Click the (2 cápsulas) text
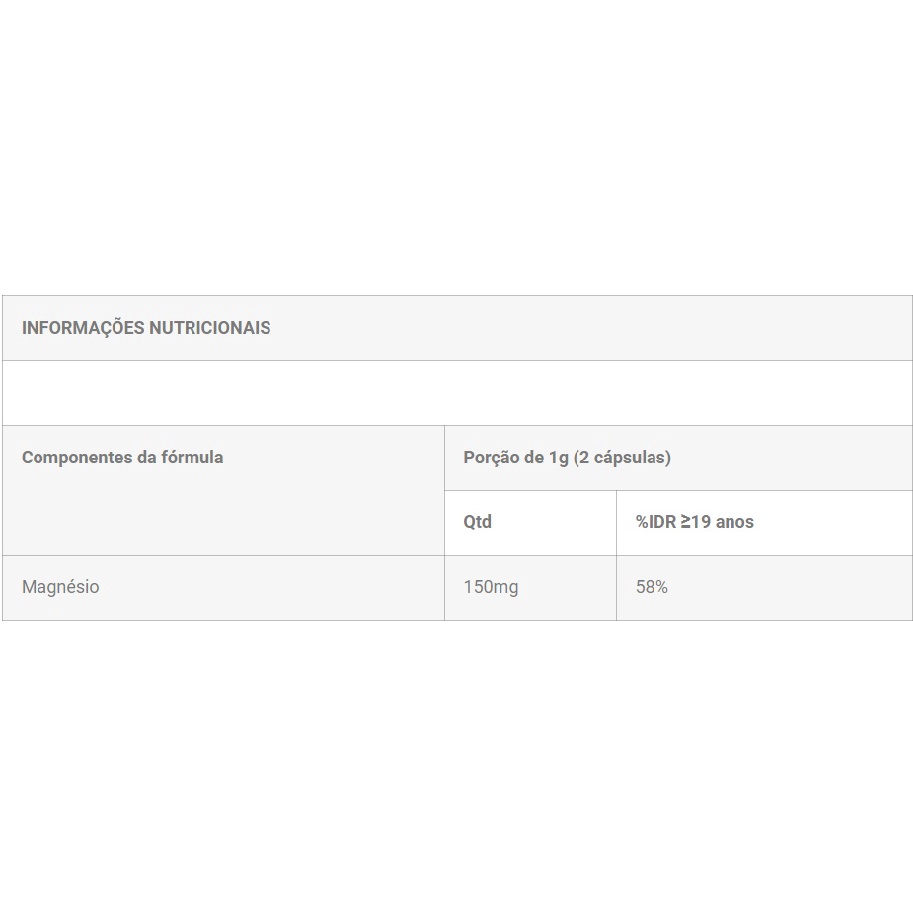The height and width of the screenshot is (913, 913). pyautogui.click(x=622, y=458)
